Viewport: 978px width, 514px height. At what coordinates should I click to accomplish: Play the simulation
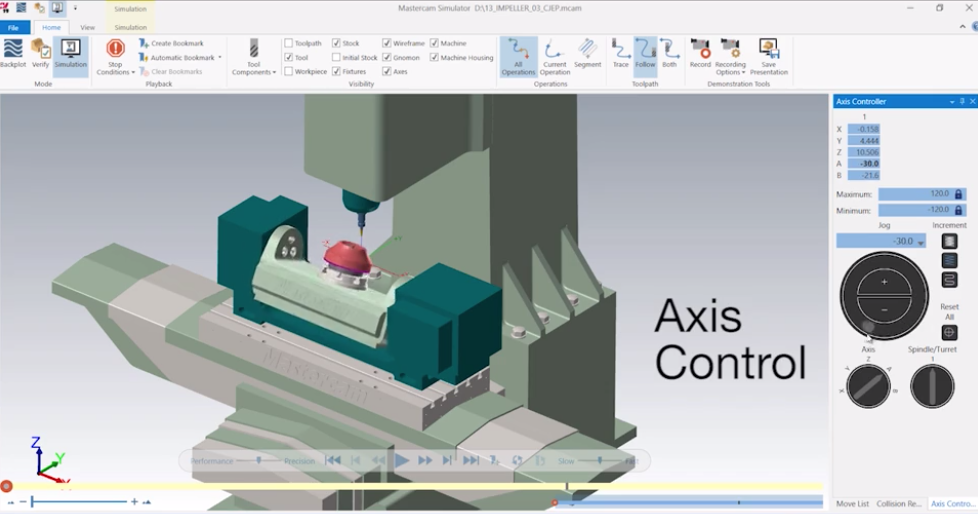(402, 461)
